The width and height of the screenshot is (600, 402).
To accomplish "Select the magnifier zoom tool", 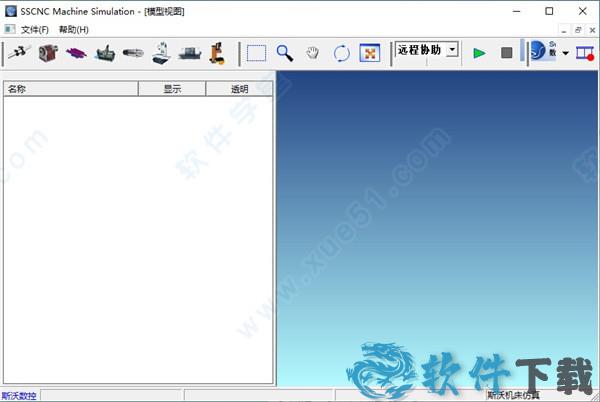I will point(285,53).
